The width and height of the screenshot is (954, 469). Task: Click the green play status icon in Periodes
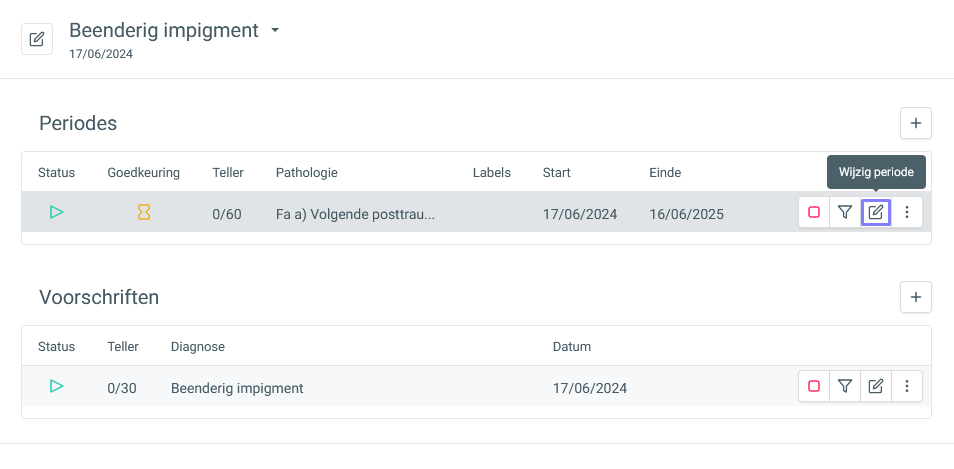[57, 212]
